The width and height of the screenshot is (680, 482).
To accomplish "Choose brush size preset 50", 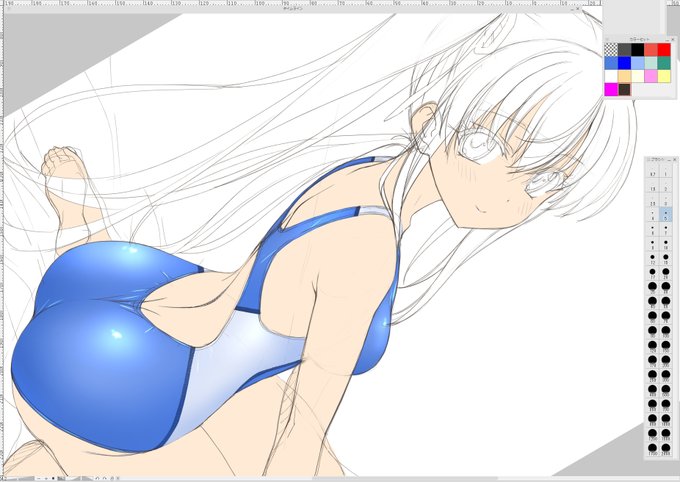I will point(666,303).
